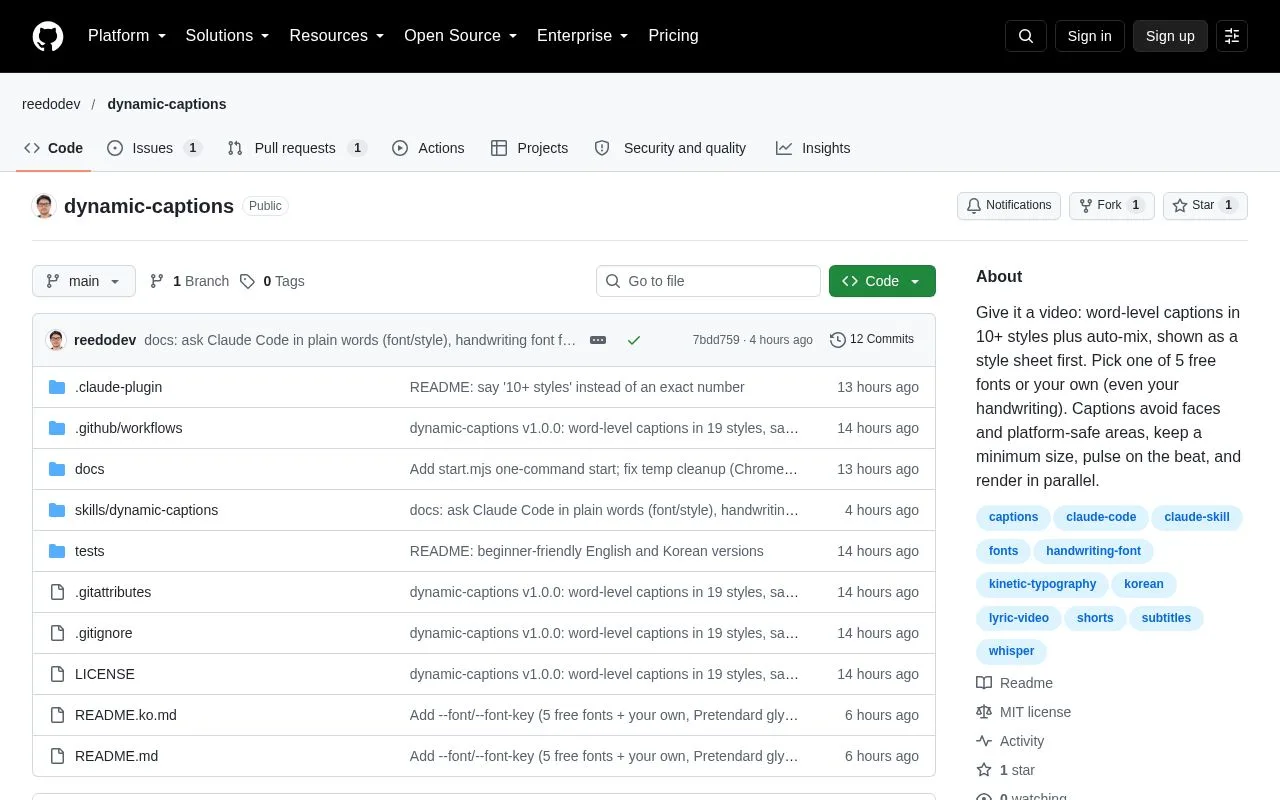The height and width of the screenshot is (800, 1280).
Task: View the 12 Commits history
Action: pos(872,340)
